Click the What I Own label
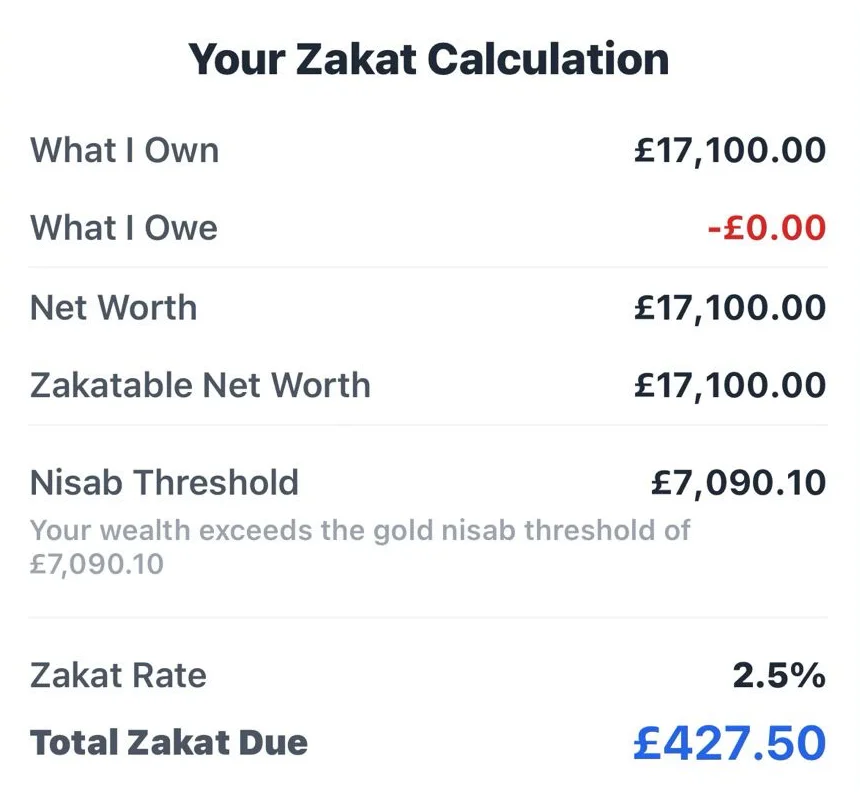This screenshot has width=860, height=802. [x=125, y=150]
